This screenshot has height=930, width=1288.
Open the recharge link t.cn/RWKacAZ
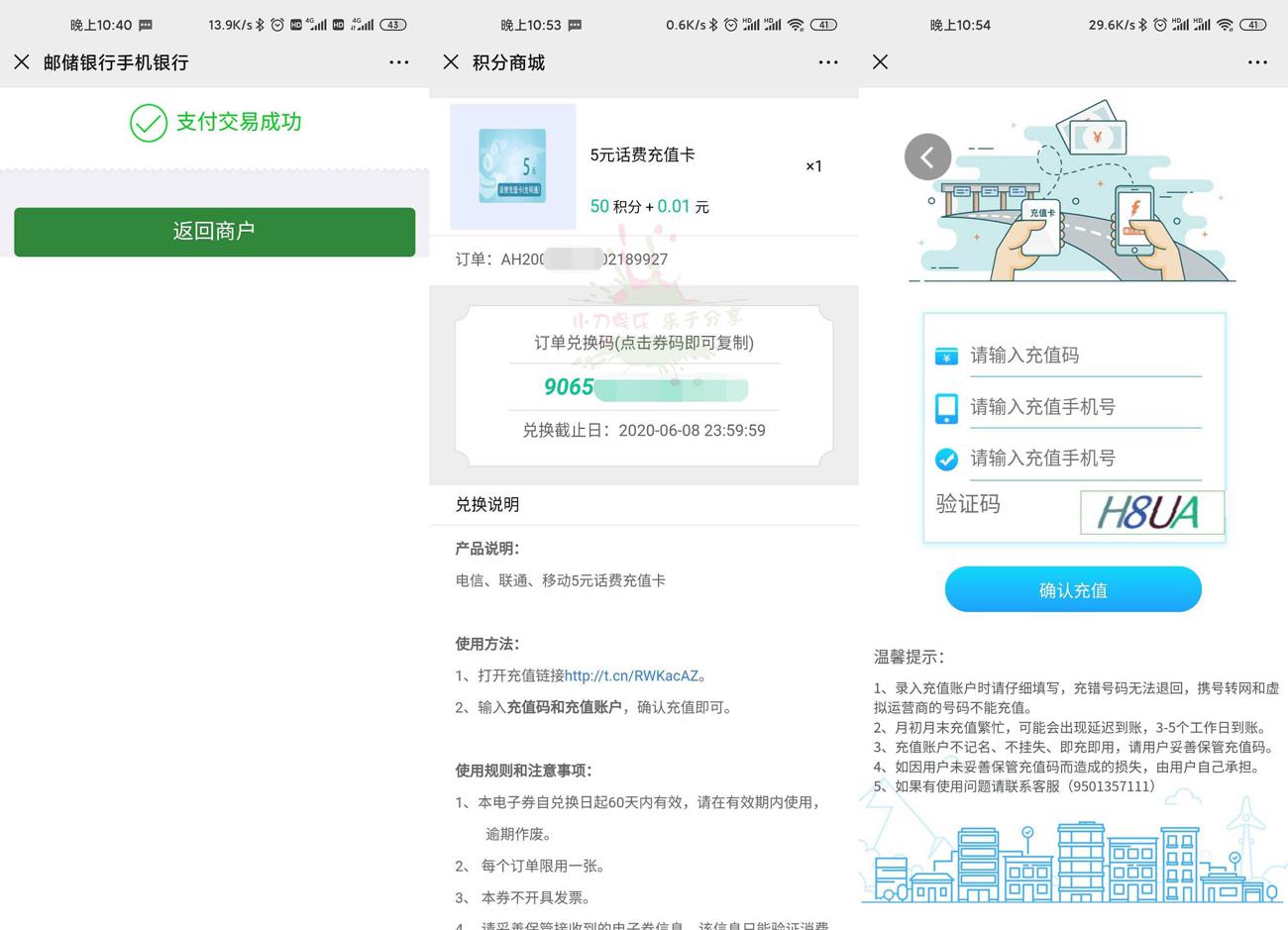pos(631,675)
